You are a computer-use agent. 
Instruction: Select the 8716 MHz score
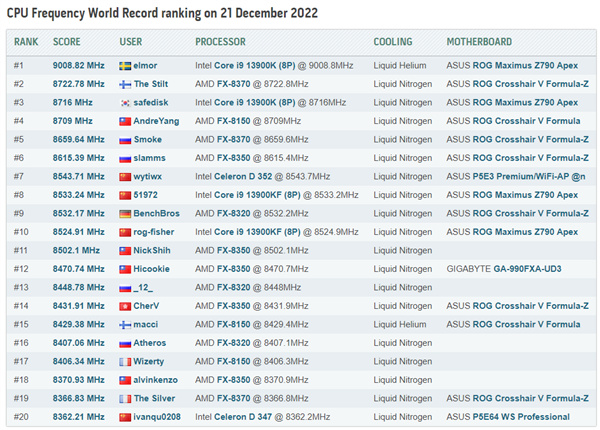click(72, 103)
